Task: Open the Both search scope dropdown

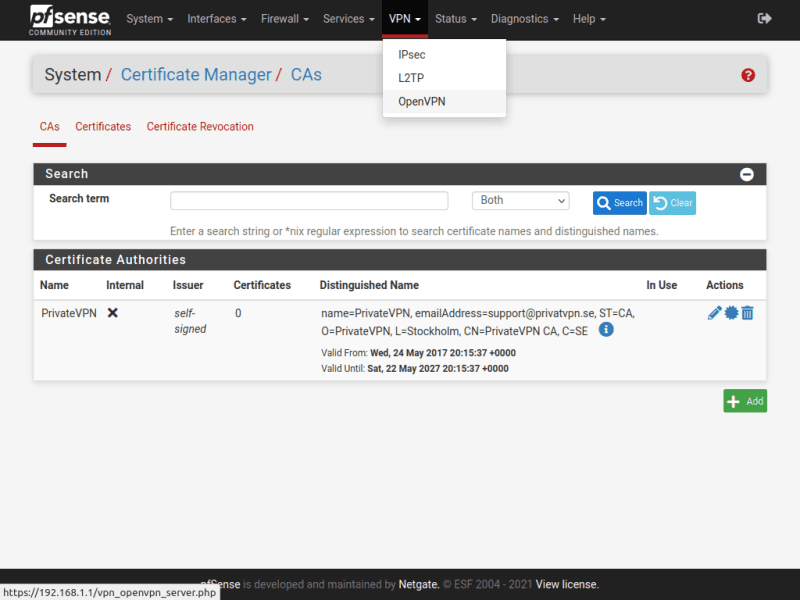Action: coord(520,201)
